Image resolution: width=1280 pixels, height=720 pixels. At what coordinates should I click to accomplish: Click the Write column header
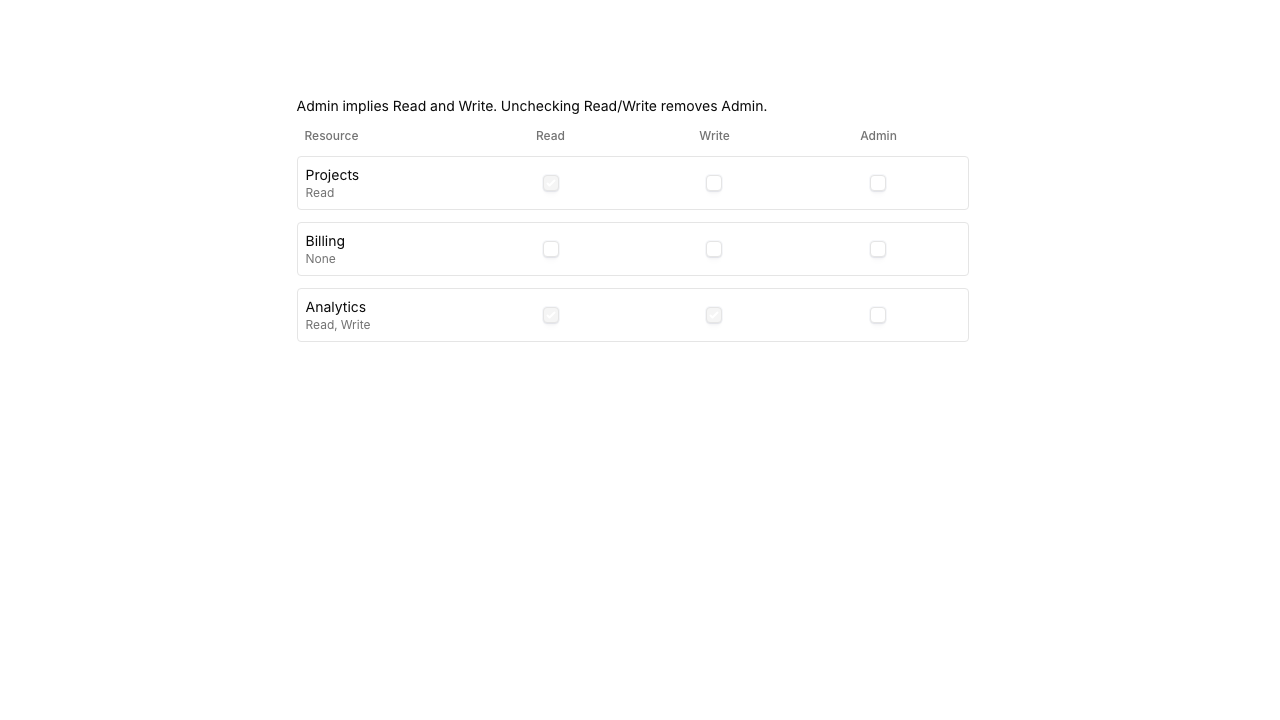[x=714, y=136]
